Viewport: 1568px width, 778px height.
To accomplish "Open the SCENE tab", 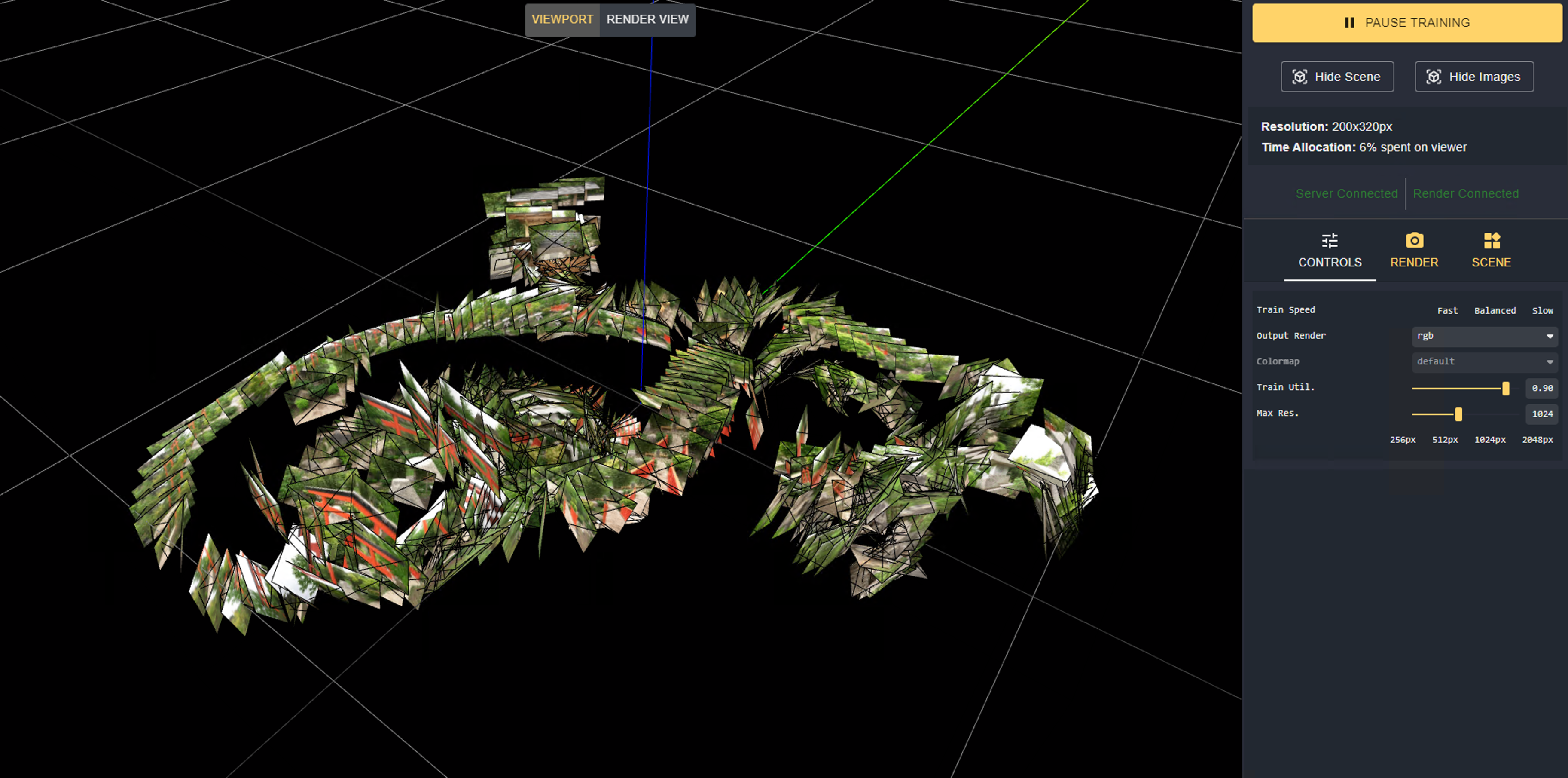I will click(1491, 251).
